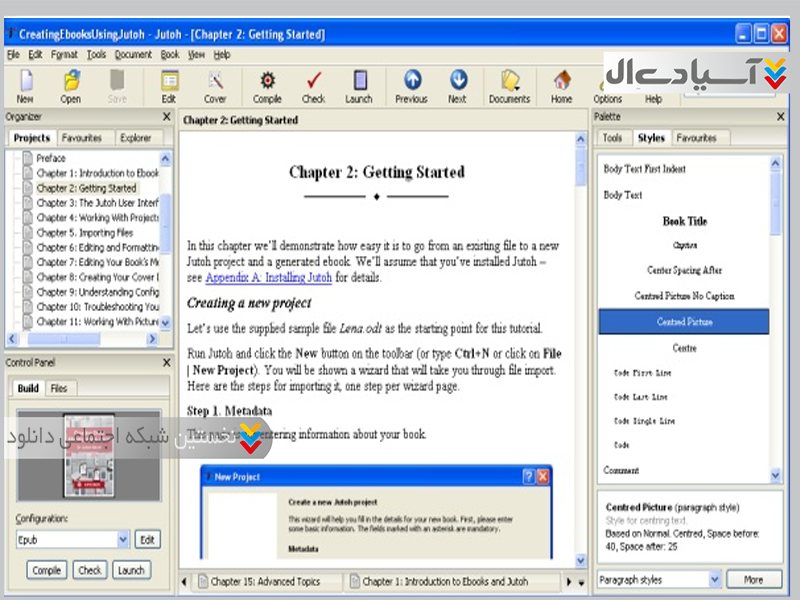This screenshot has width=800, height=600.
Task: Click the Documents toolbar icon
Action: point(510,85)
